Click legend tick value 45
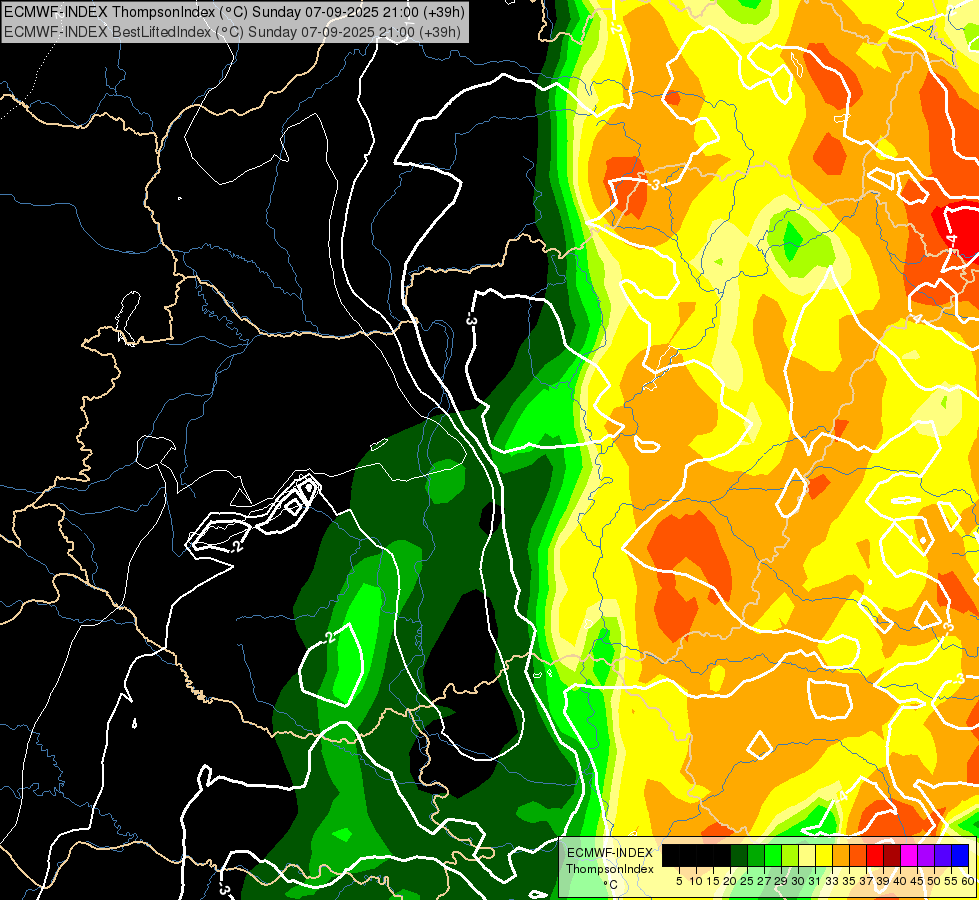Image resolution: width=979 pixels, height=900 pixels. (x=918, y=881)
